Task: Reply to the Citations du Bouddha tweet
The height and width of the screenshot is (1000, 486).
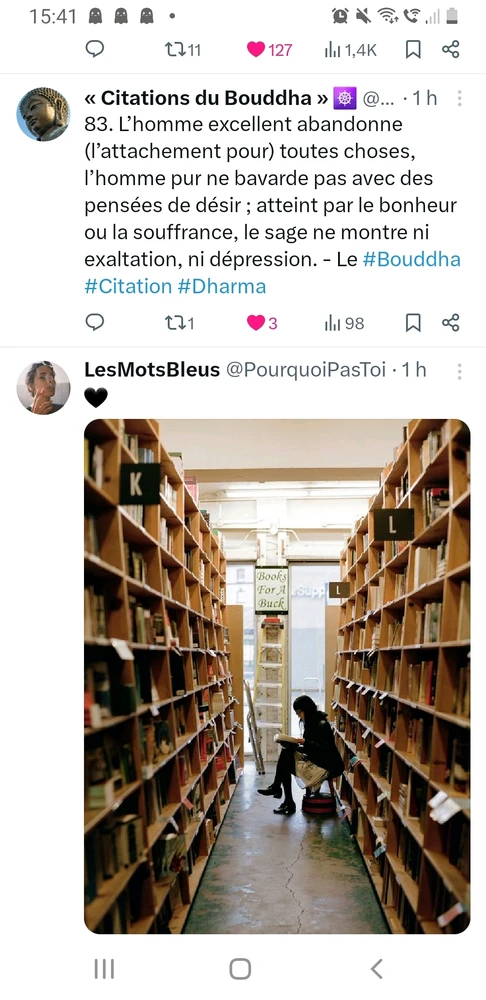Action: point(94,323)
